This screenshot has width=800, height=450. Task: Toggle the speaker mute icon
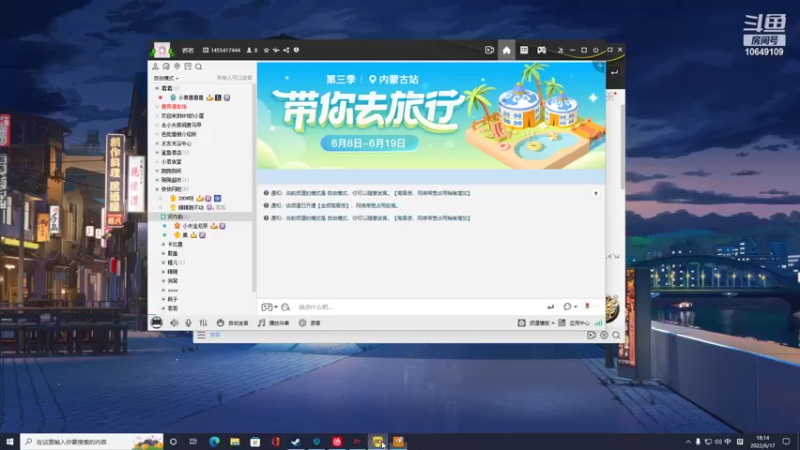point(174,323)
